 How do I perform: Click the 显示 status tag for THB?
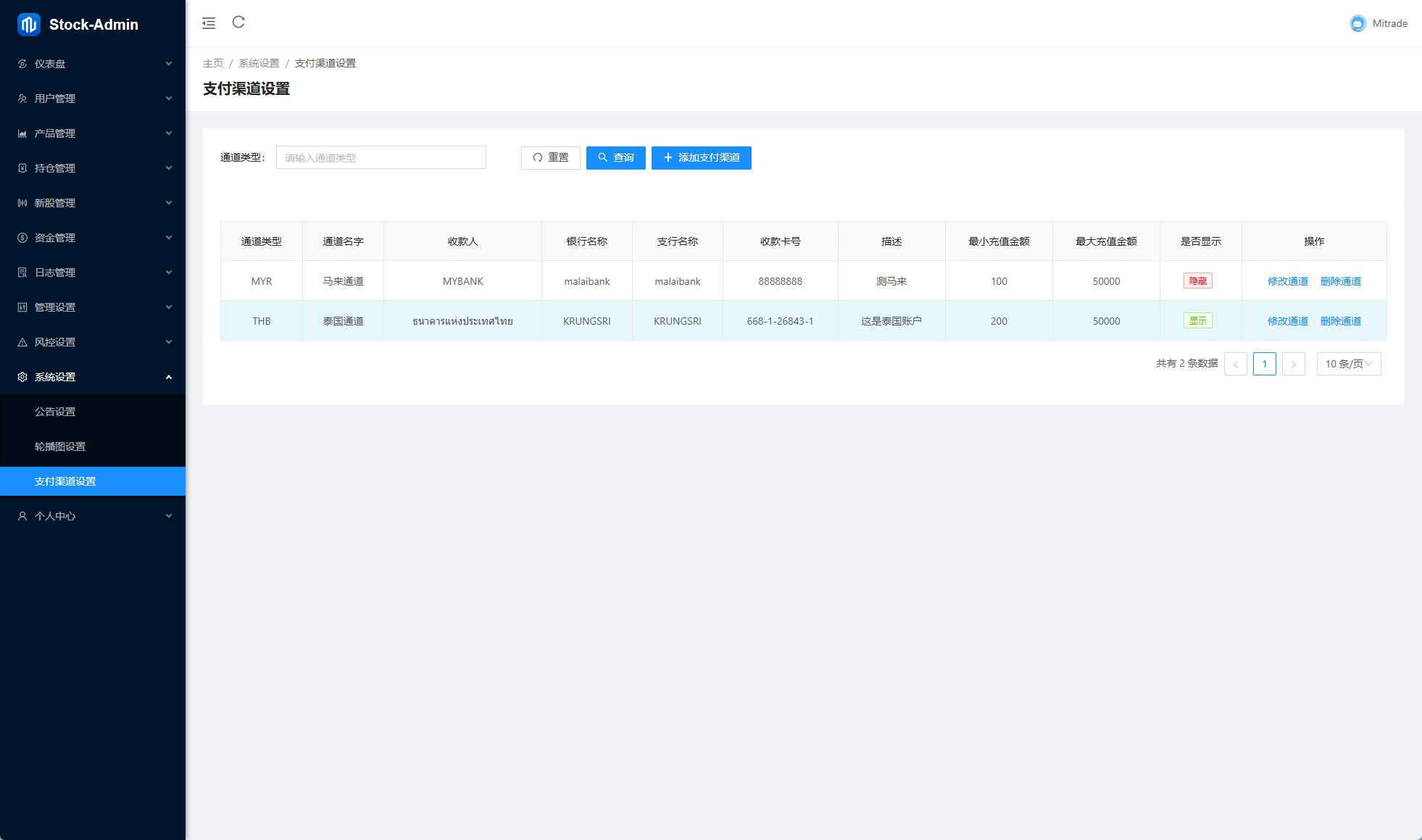coord(1197,321)
